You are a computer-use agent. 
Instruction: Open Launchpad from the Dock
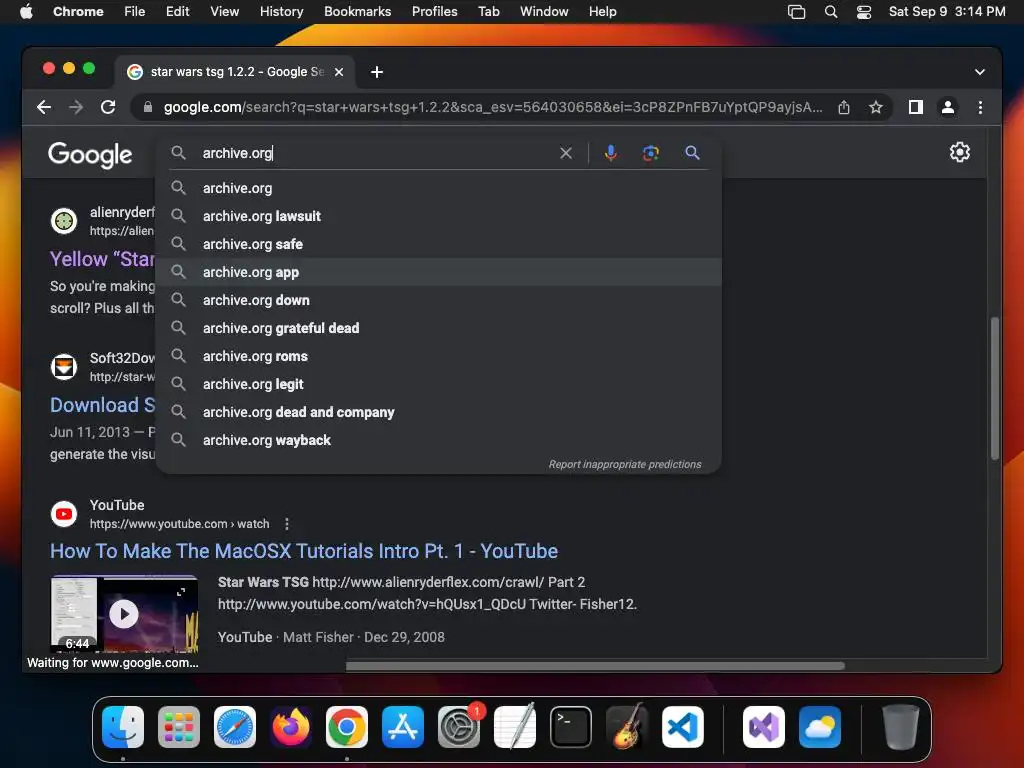(179, 727)
